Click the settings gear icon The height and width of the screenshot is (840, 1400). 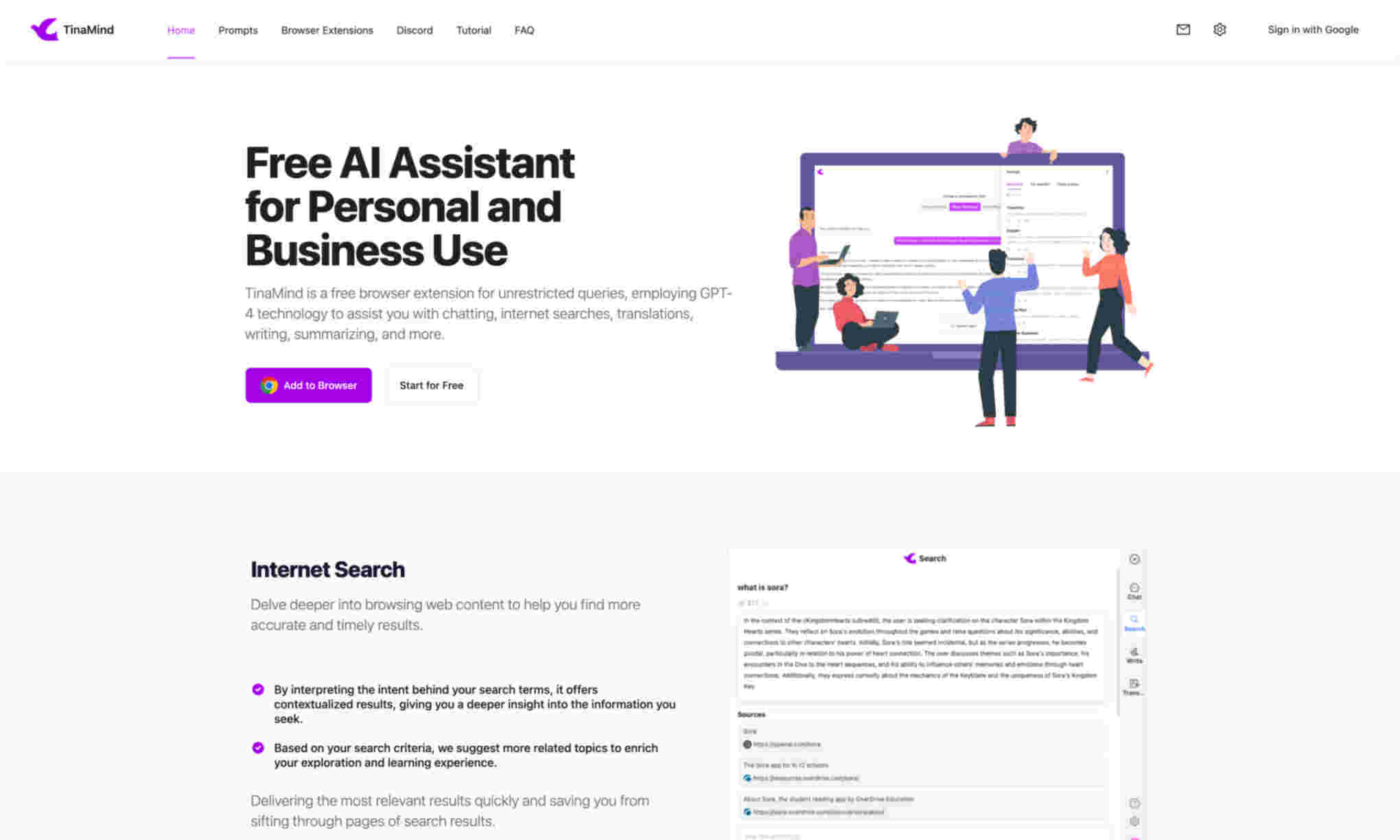1220,30
